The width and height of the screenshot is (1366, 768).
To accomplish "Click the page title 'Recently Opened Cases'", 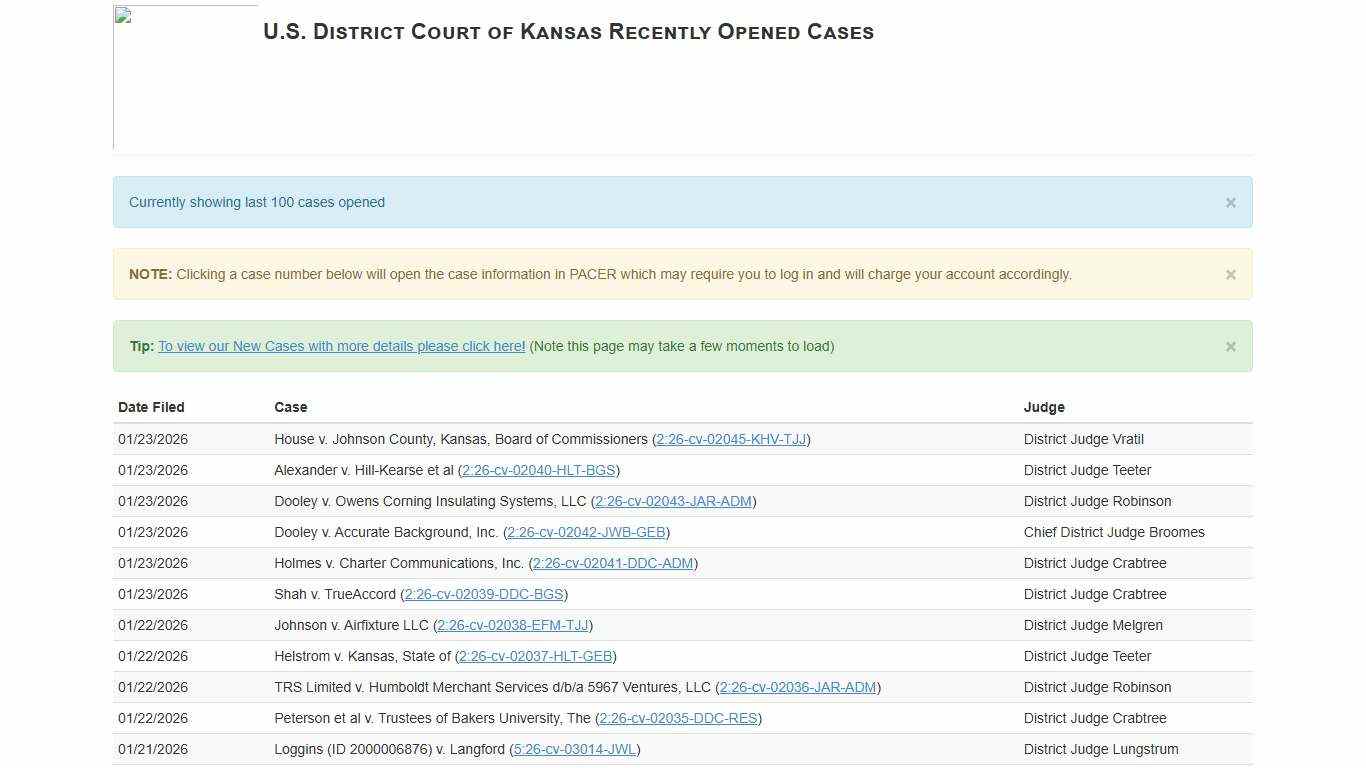I will [568, 31].
